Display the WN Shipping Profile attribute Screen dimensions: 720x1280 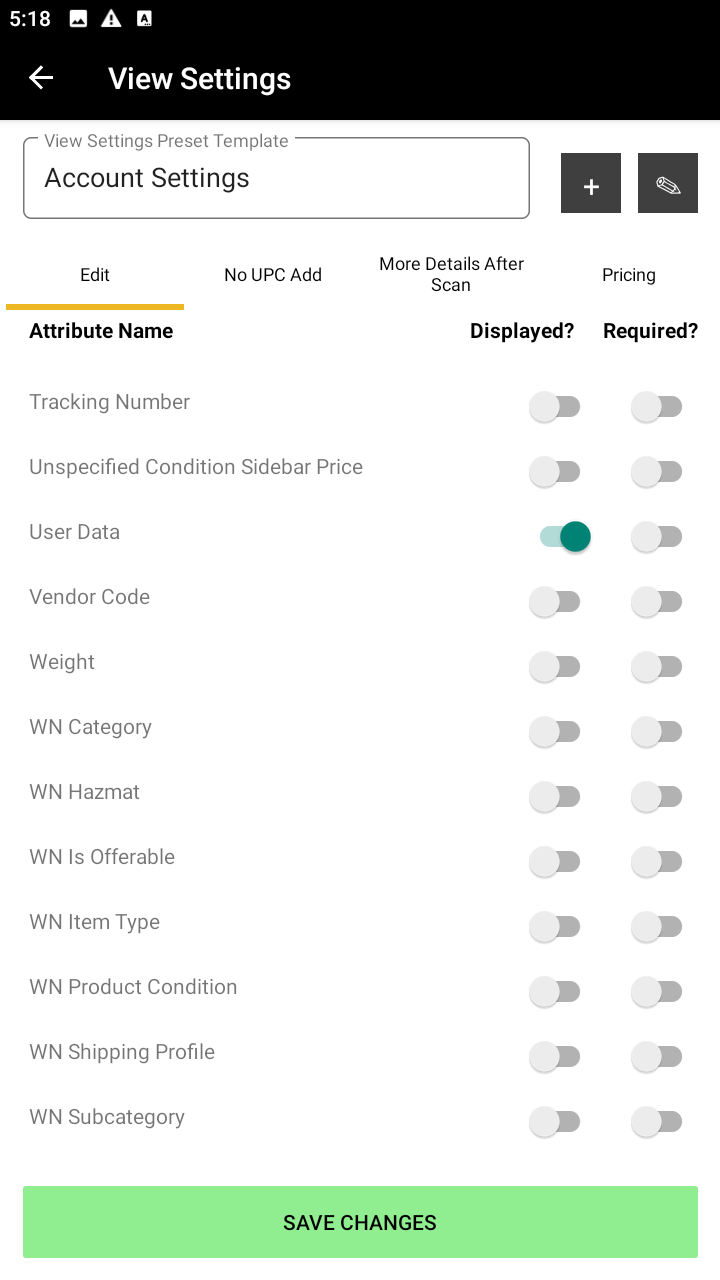[x=555, y=1057]
